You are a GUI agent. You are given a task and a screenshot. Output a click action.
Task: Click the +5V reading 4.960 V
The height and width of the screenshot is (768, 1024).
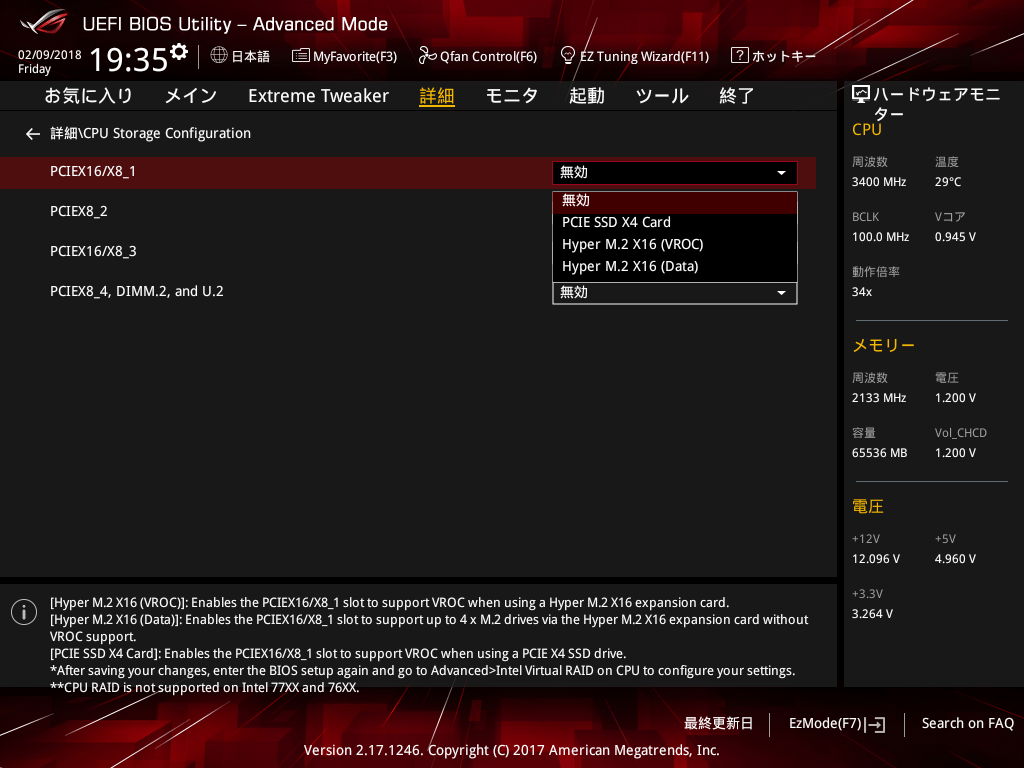click(x=955, y=559)
